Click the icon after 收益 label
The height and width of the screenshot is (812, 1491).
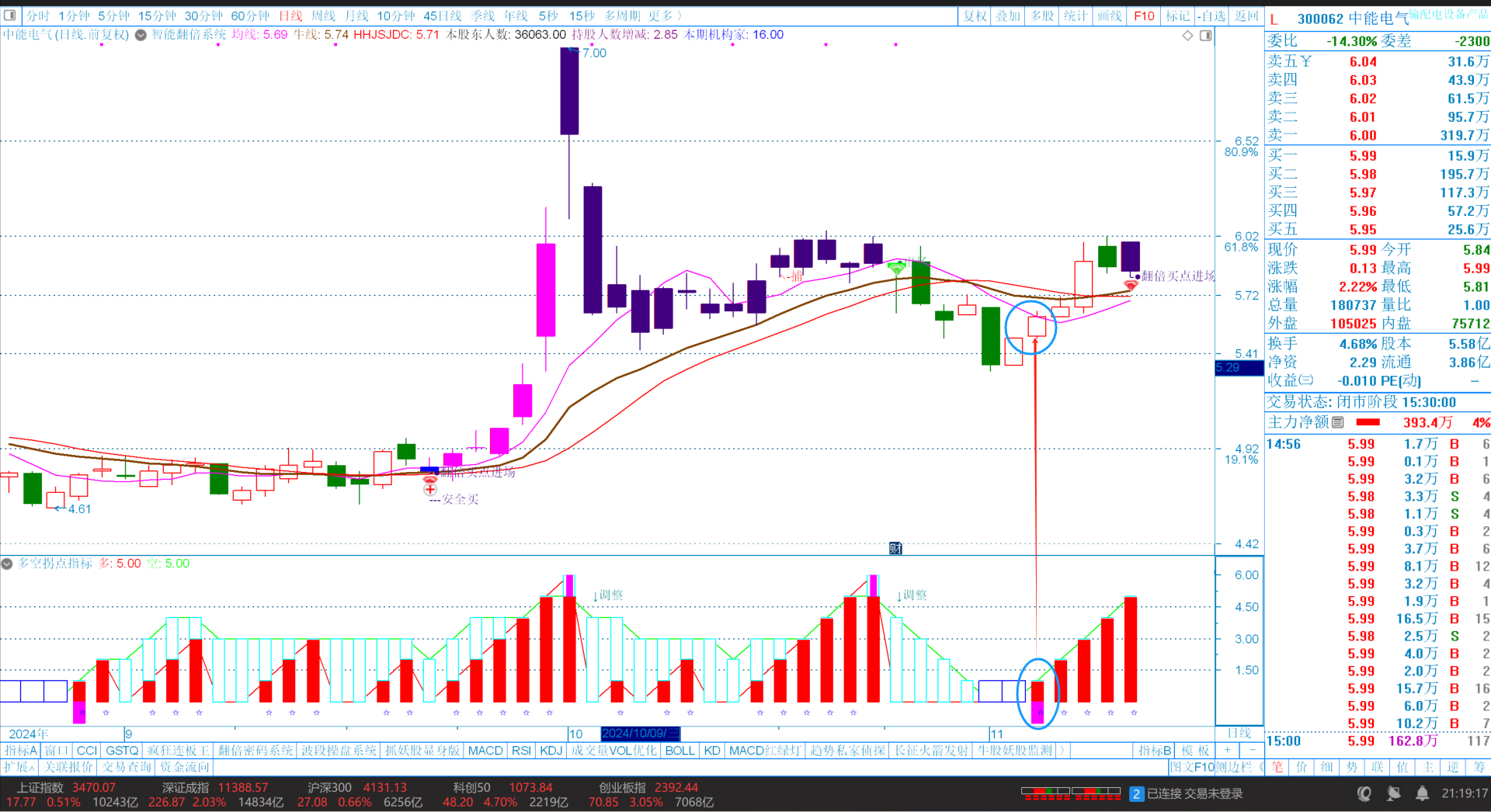(1306, 380)
